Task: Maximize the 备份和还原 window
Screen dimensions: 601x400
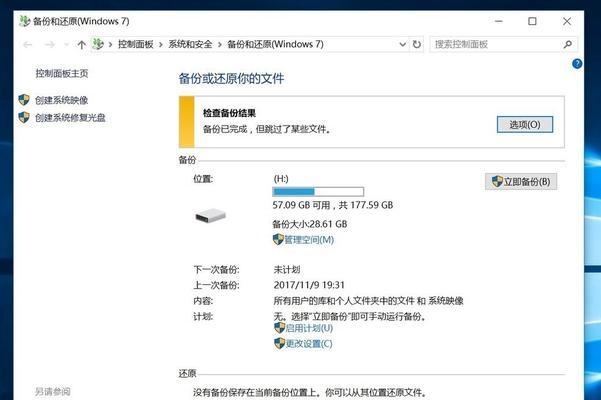Action: pyautogui.click(x=532, y=21)
